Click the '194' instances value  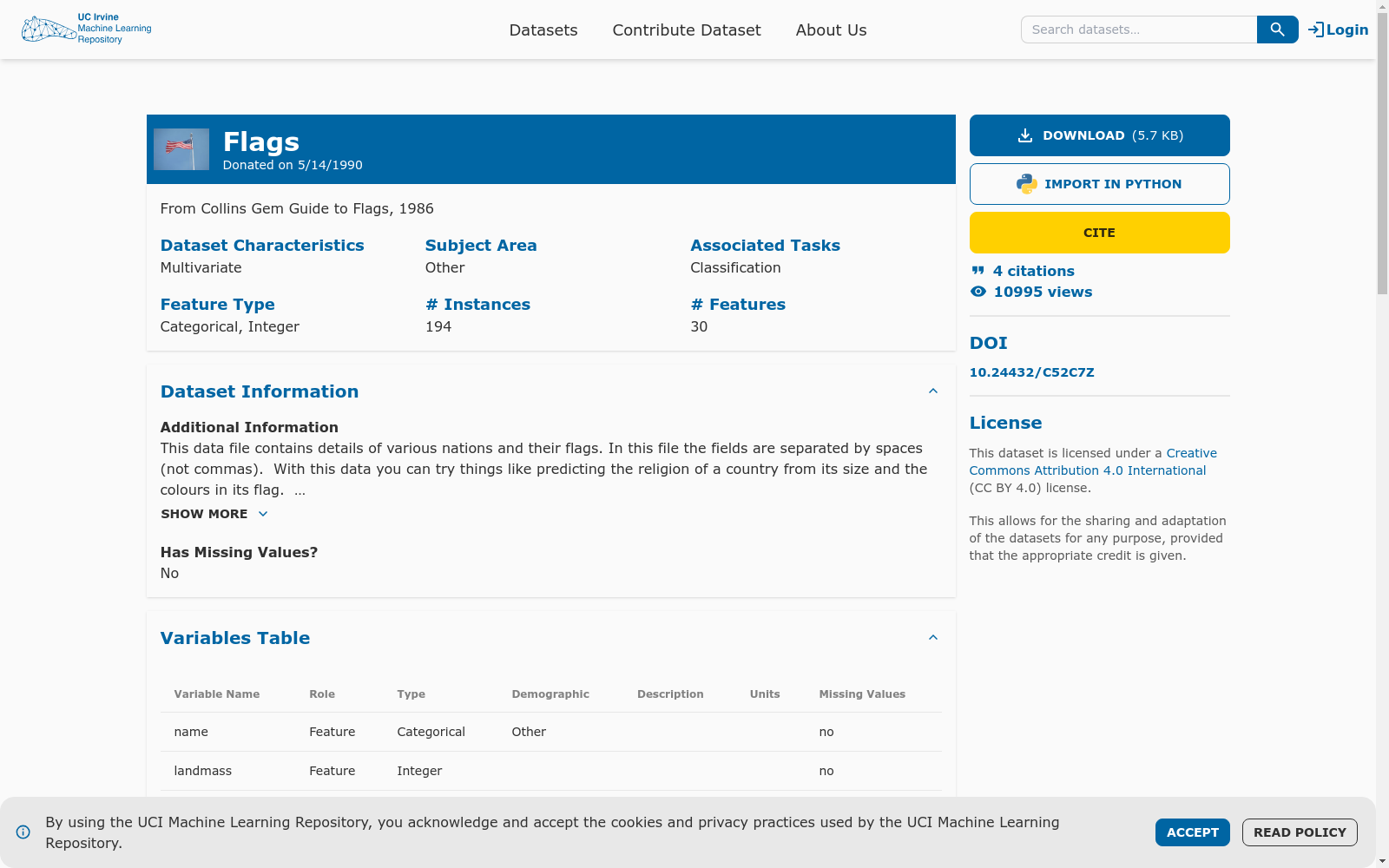point(438,326)
